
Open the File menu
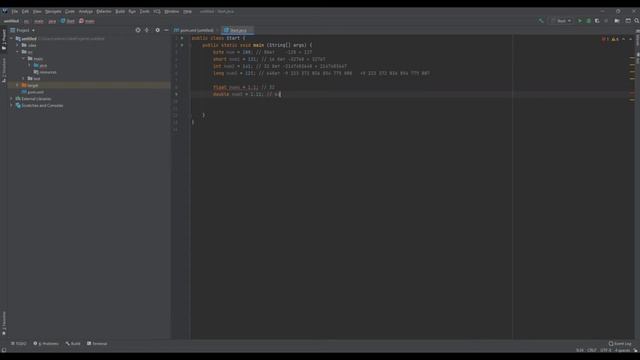[x=15, y=11]
